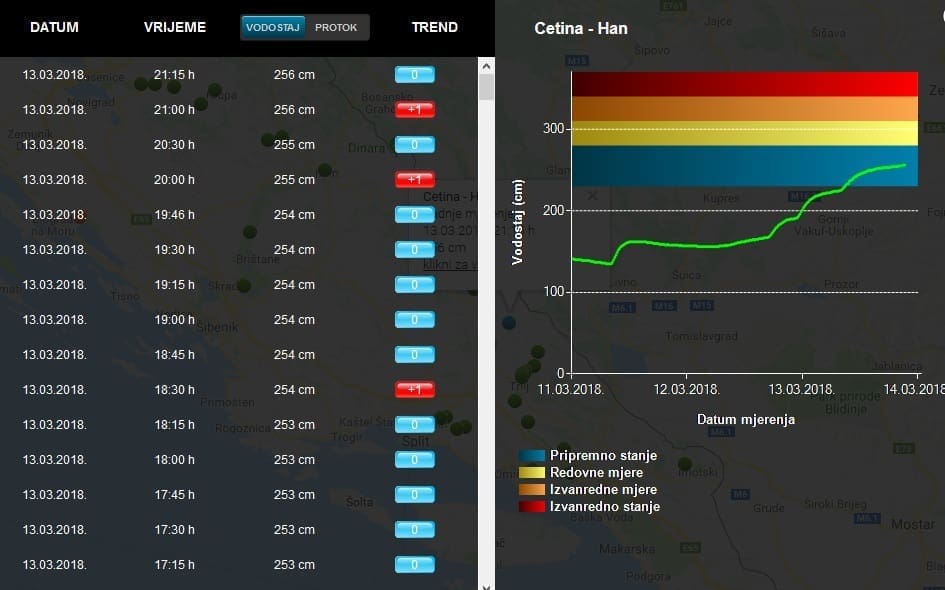945x590 pixels.
Task: Click the scrollbar down arrow
Action: 487,583
